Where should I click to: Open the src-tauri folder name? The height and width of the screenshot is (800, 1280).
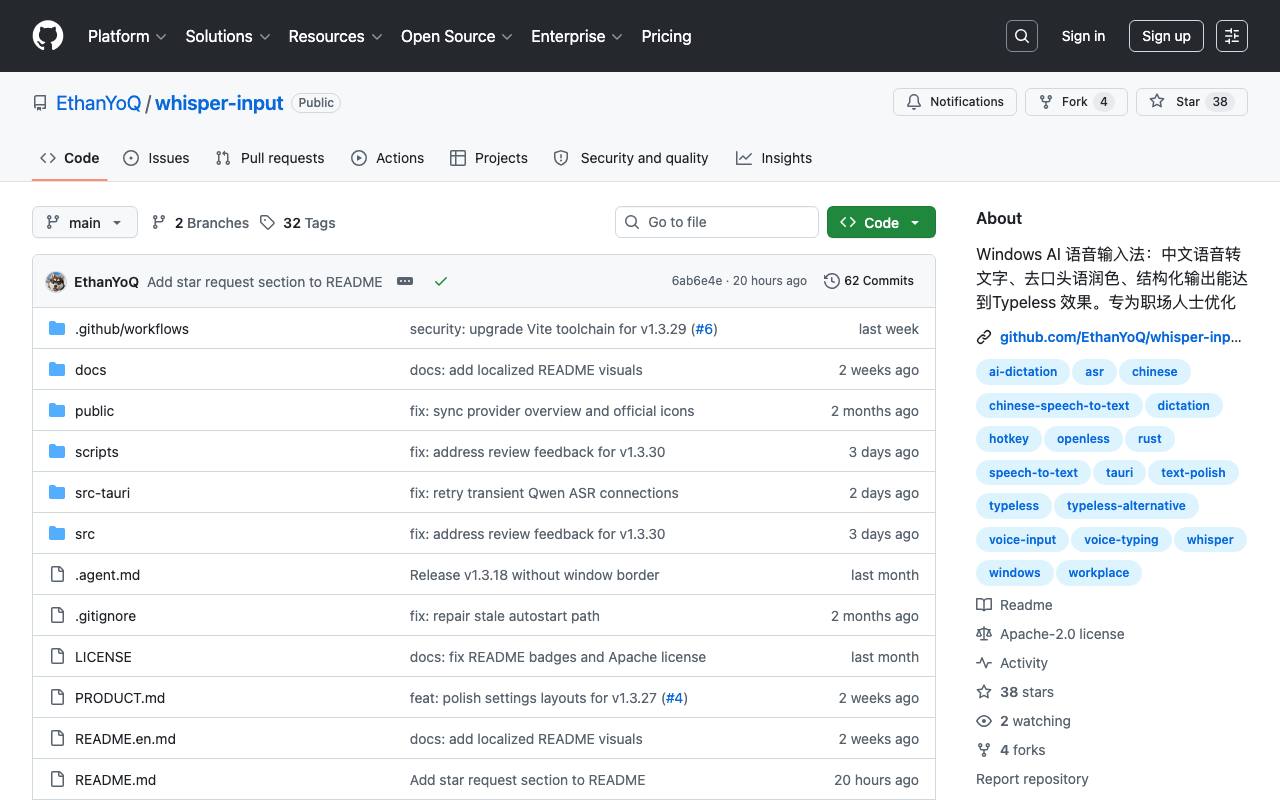pos(102,493)
